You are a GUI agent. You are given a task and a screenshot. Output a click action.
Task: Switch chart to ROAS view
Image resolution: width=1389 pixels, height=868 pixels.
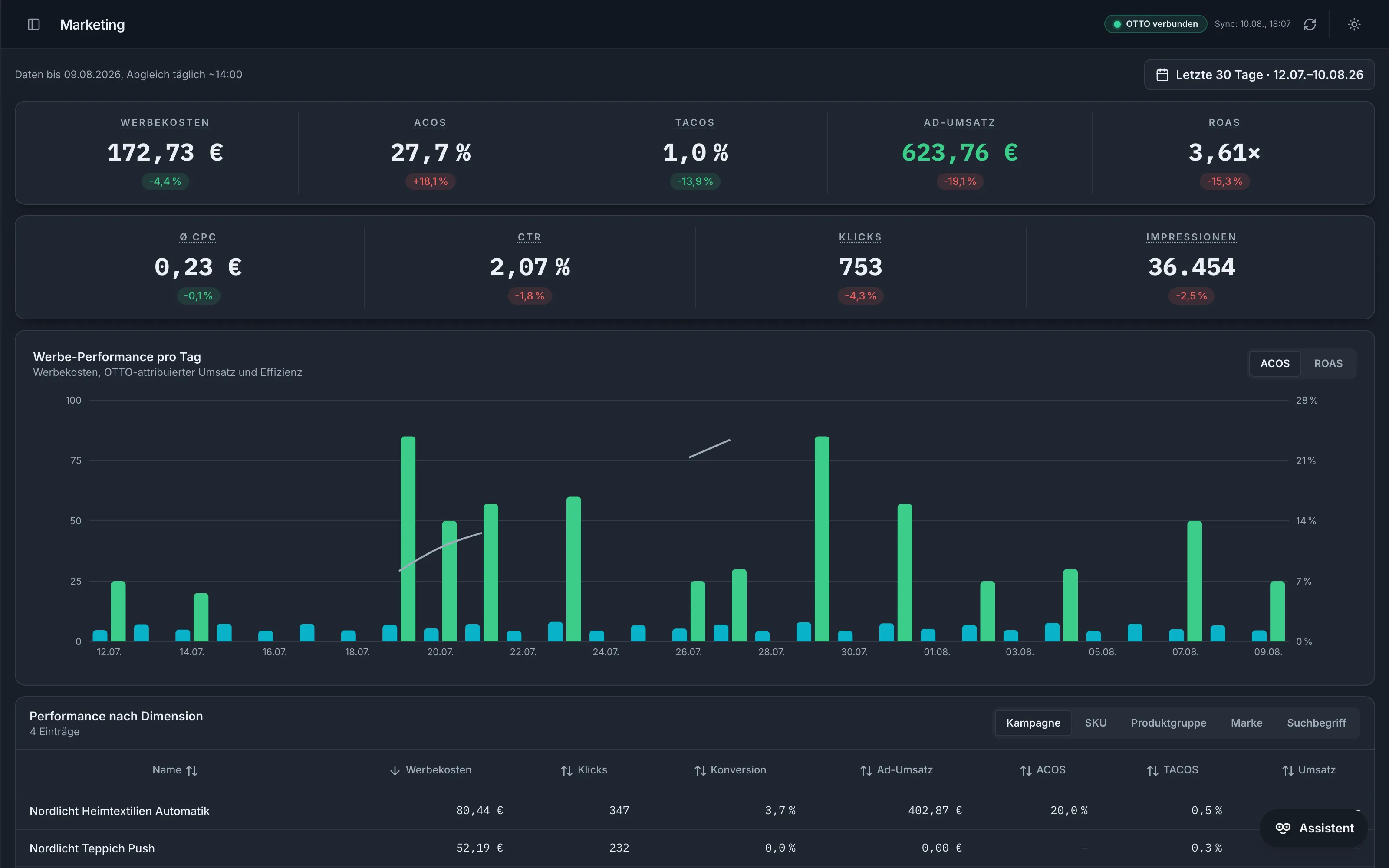[x=1328, y=363]
